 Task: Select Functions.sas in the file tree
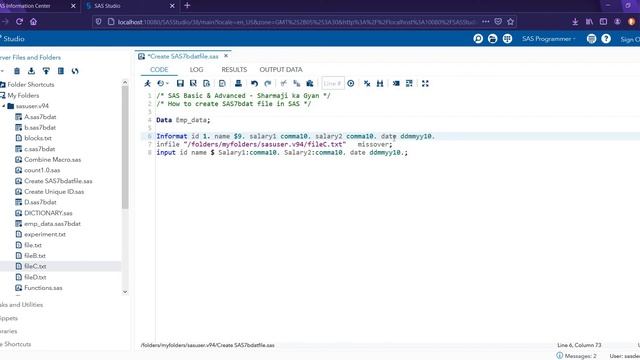pyautogui.click(x=43, y=288)
